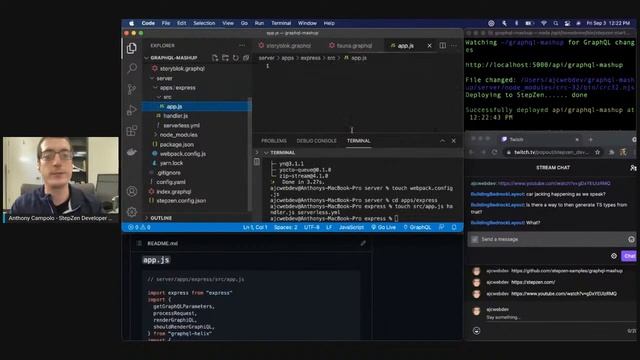Click the purple Chat send button
This screenshot has height=360, width=640.
629,256
